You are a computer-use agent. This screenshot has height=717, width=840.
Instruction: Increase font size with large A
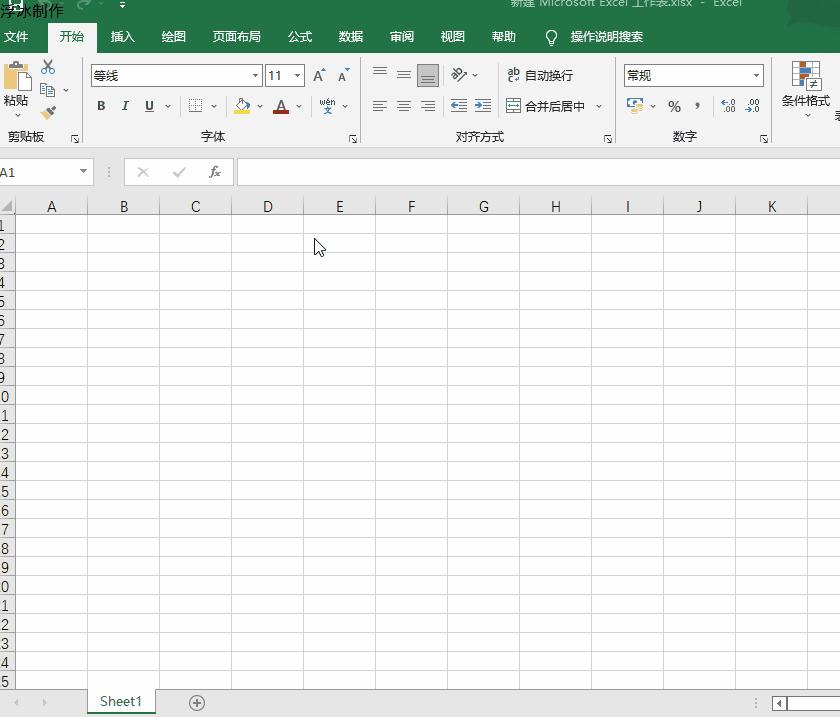(319, 76)
